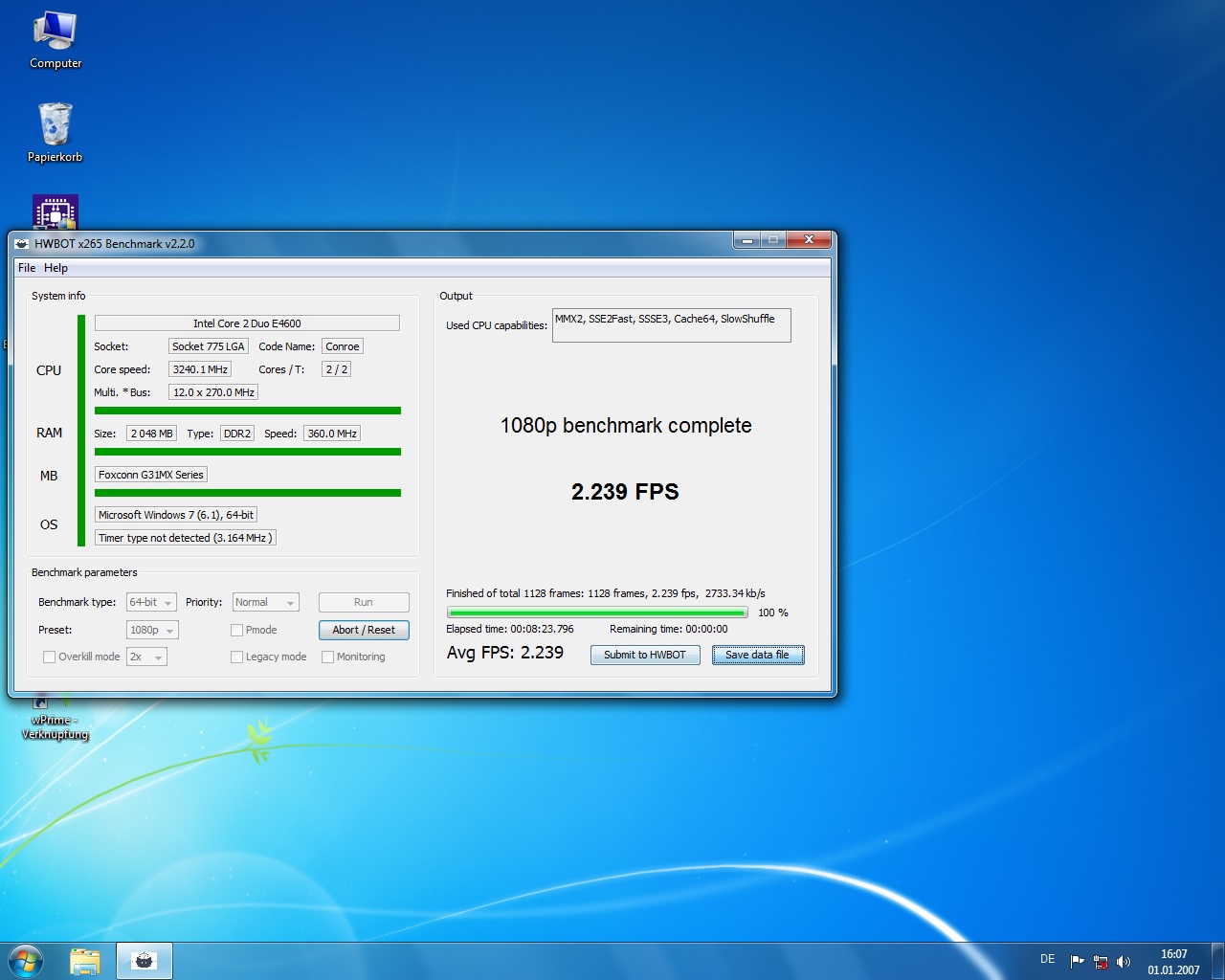Click the Run button
1225x980 pixels.
364,602
